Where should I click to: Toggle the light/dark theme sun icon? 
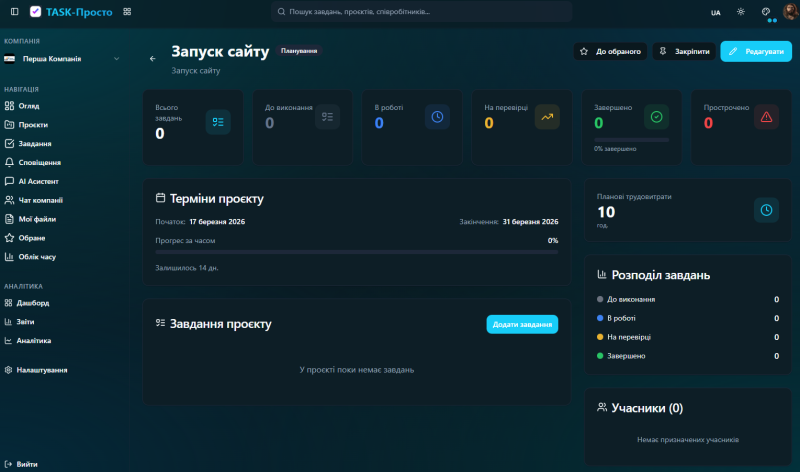[x=741, y=12]
